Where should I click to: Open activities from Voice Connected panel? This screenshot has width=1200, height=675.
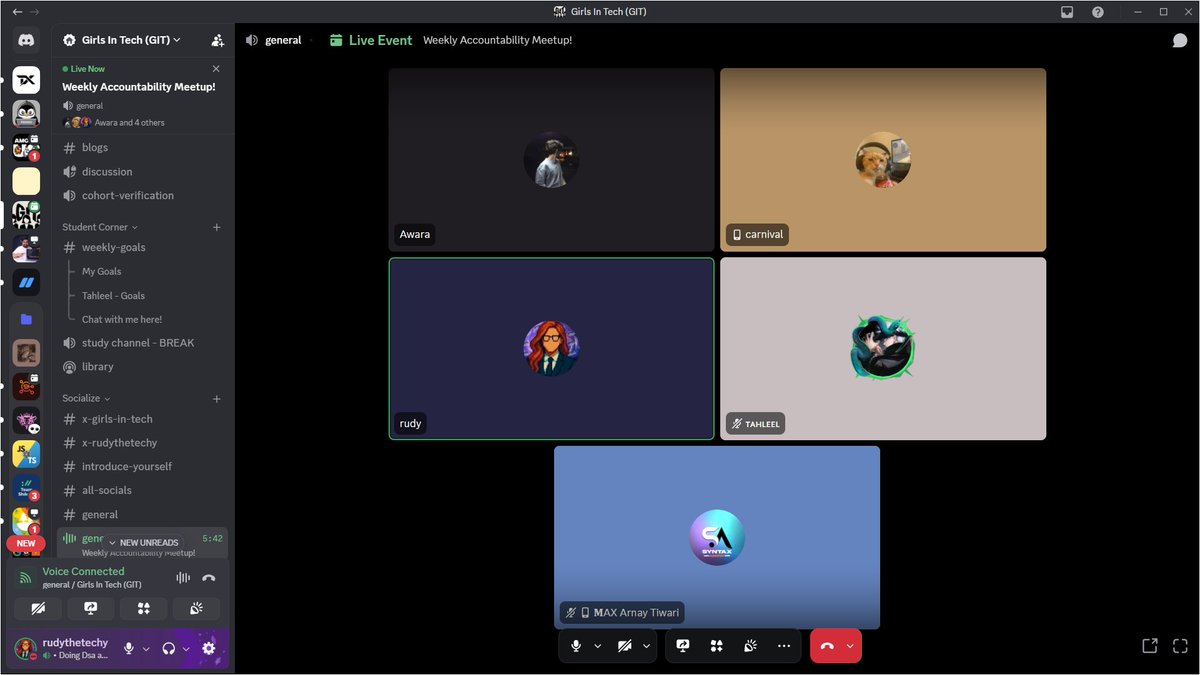coord(143,608)
